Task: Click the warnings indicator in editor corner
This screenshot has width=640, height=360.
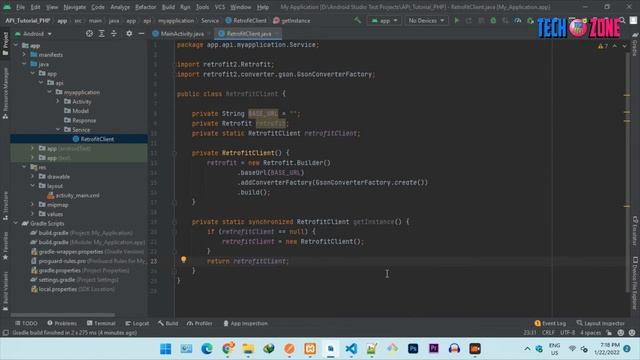Action: click(x=603, y=46)
